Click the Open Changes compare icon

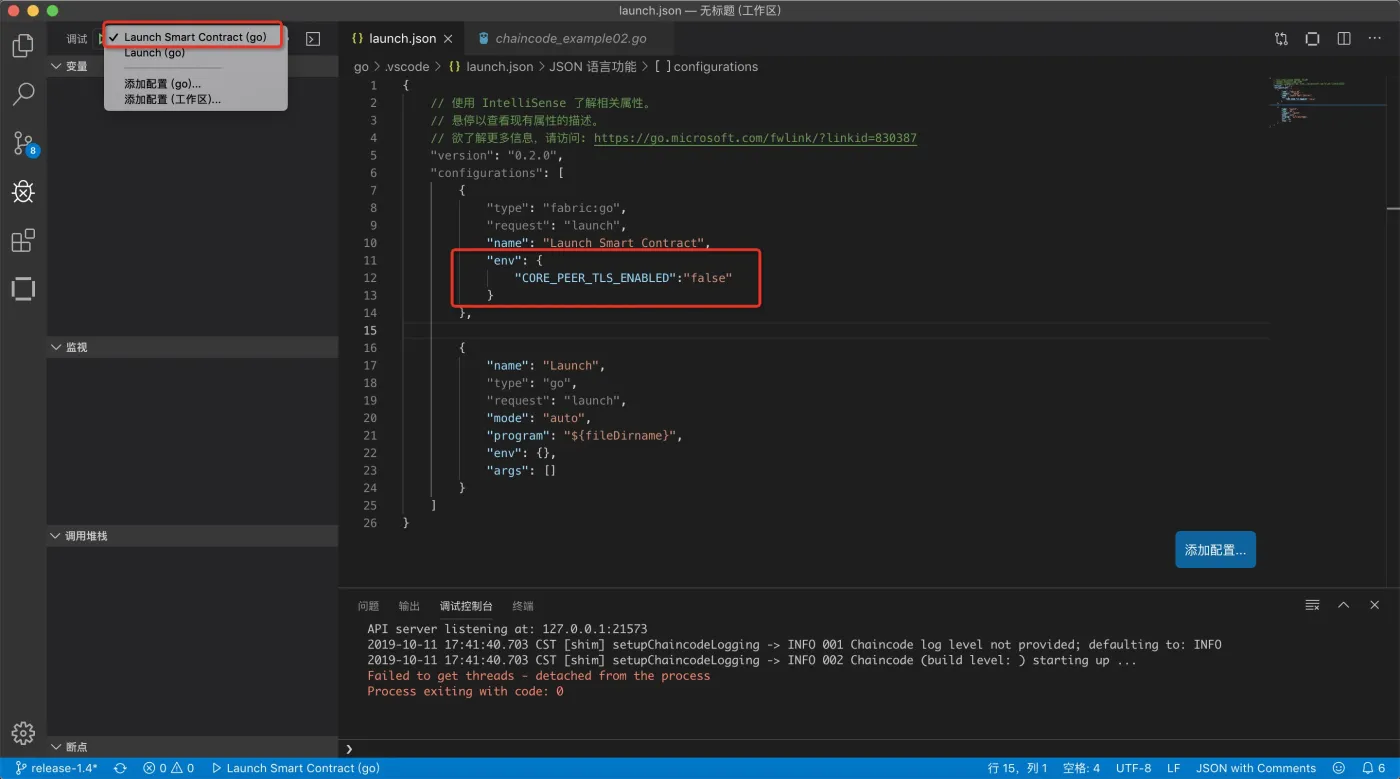coord(1281,39)
